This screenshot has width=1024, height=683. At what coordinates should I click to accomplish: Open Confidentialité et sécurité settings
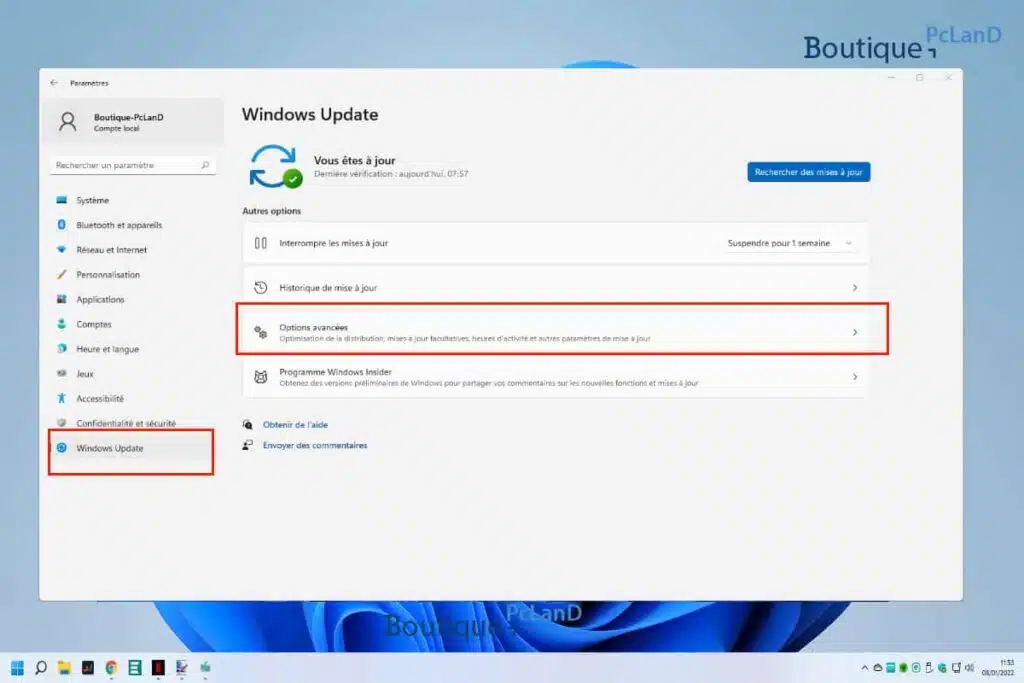(x=133, y=424)
